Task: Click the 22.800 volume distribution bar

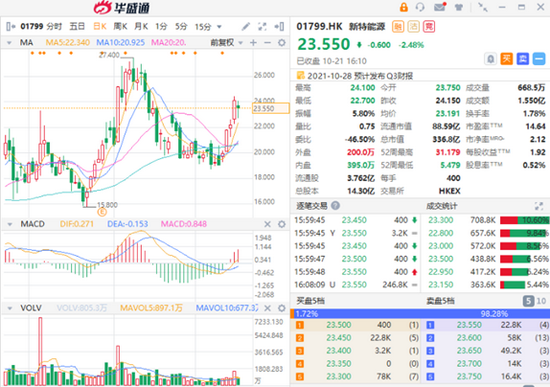Action: (x=524, y=233)
